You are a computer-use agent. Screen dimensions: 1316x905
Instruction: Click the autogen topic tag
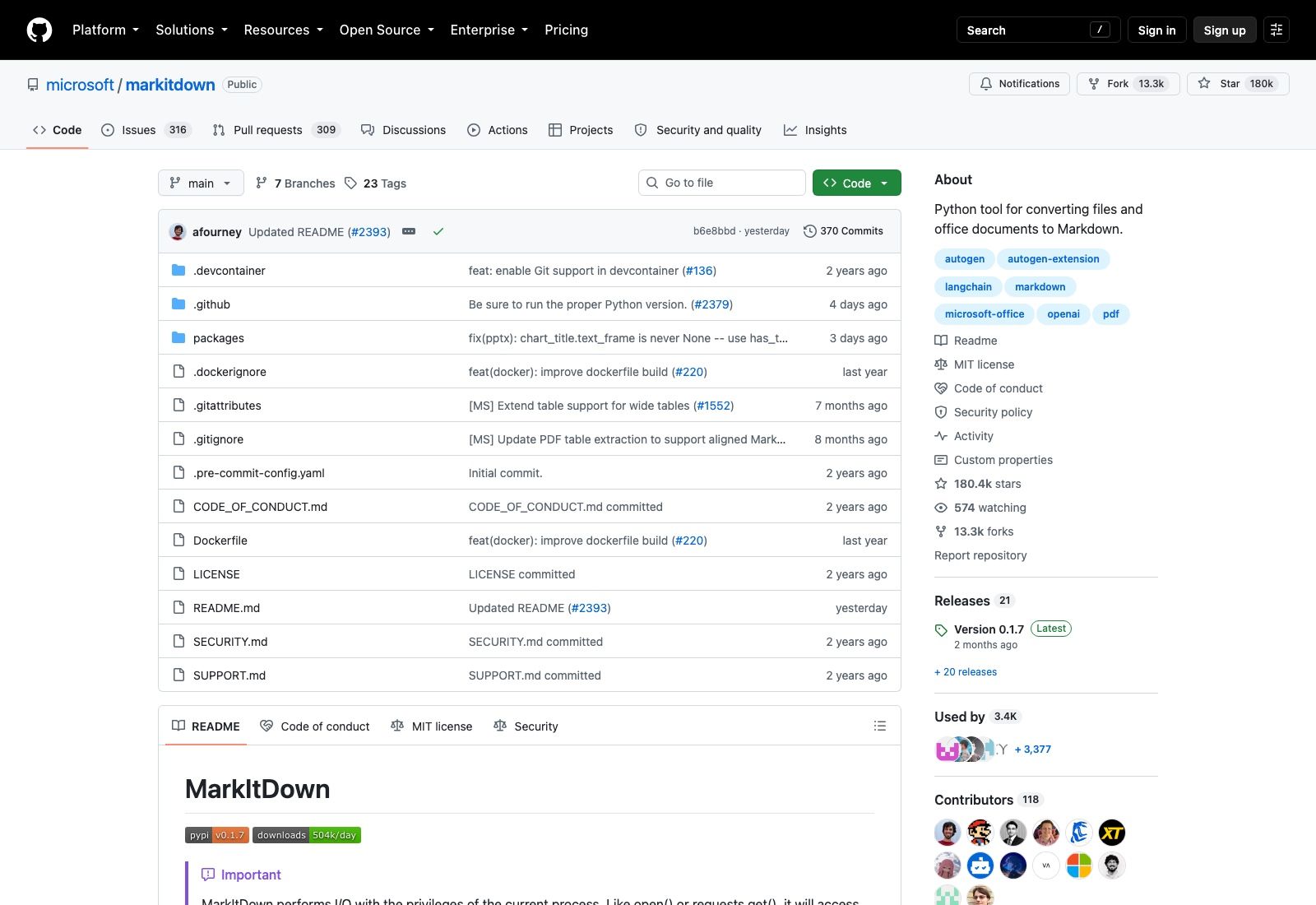click(x=965, y=259)
